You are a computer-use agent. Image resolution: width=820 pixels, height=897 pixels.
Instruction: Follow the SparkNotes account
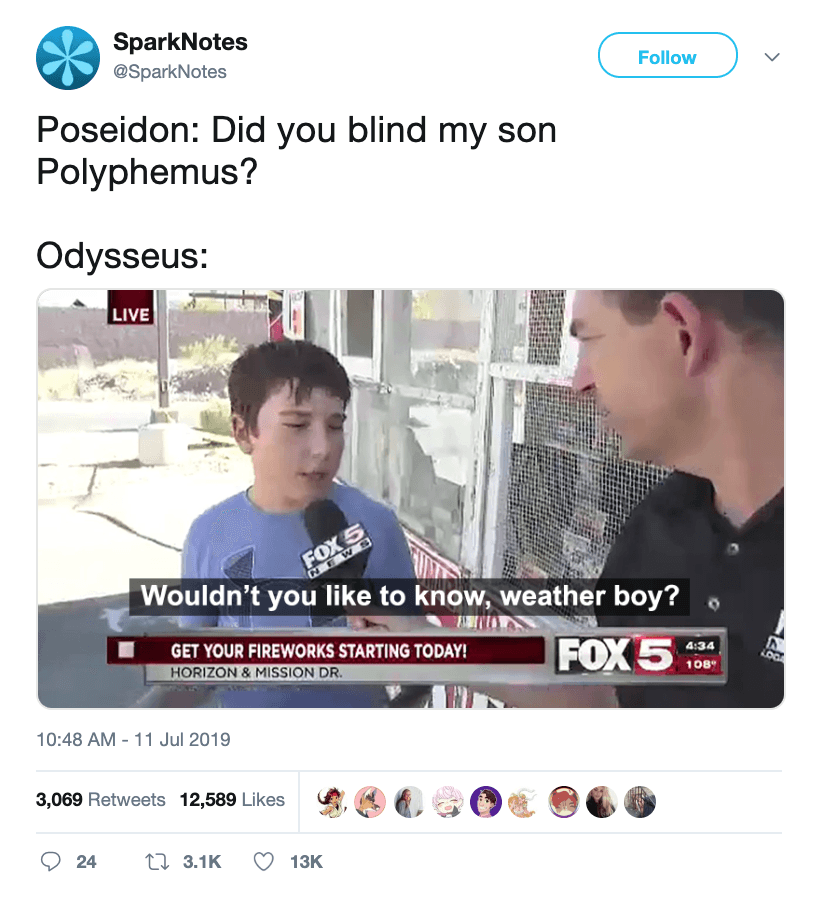667,55
